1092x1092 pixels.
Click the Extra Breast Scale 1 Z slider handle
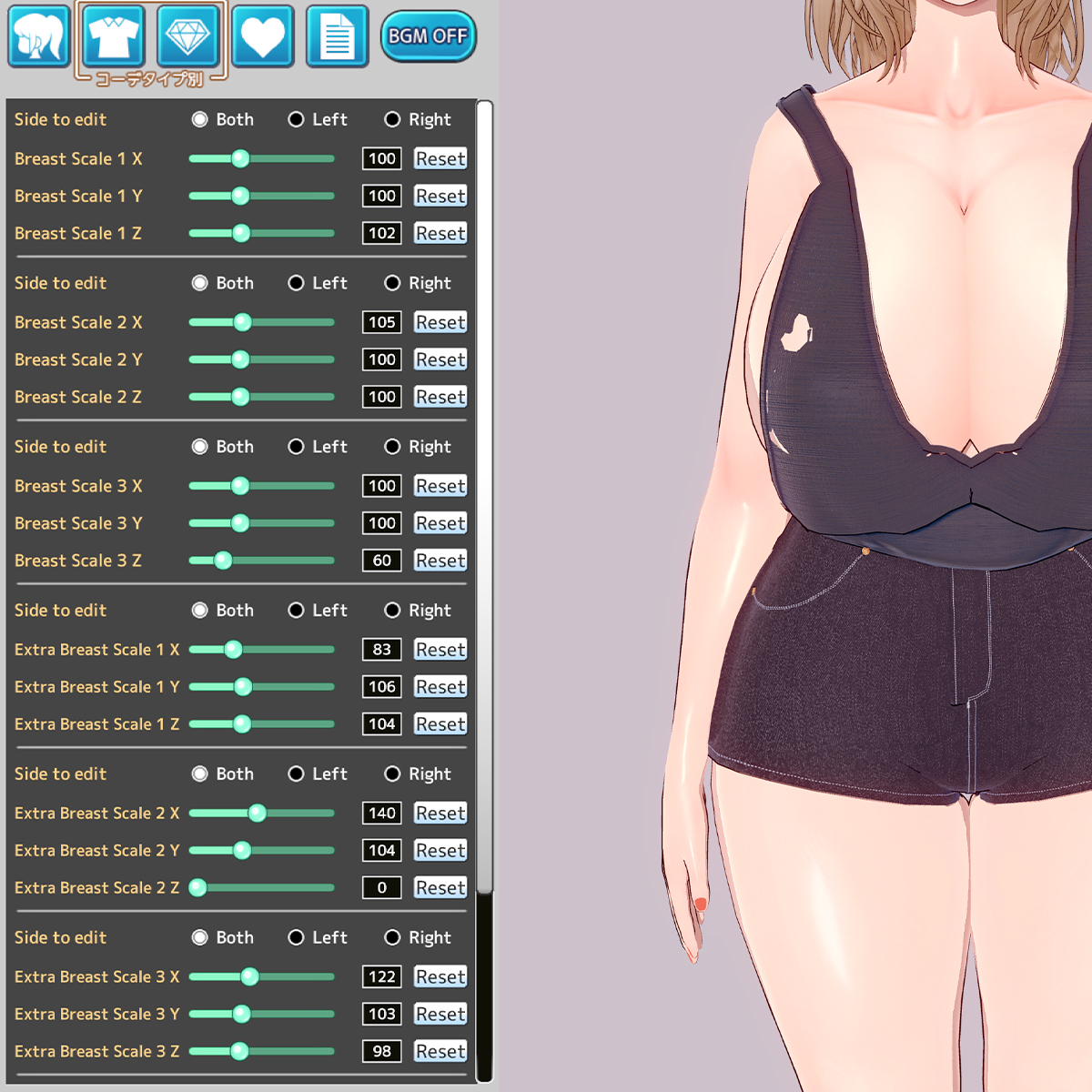tap(242, 724)
